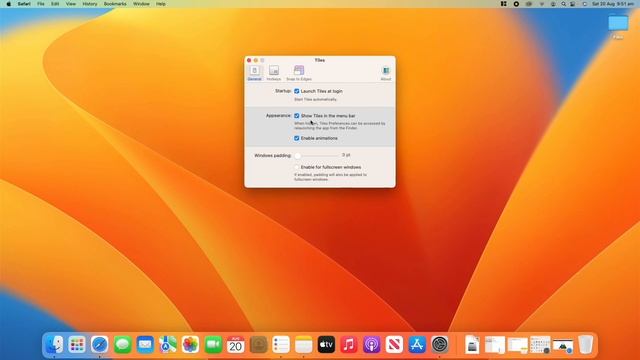Click the date and time in menu bar
Image resolution: width=640 pixels, height=360 pixels.
pyautogui.click(x=613, y=4)
